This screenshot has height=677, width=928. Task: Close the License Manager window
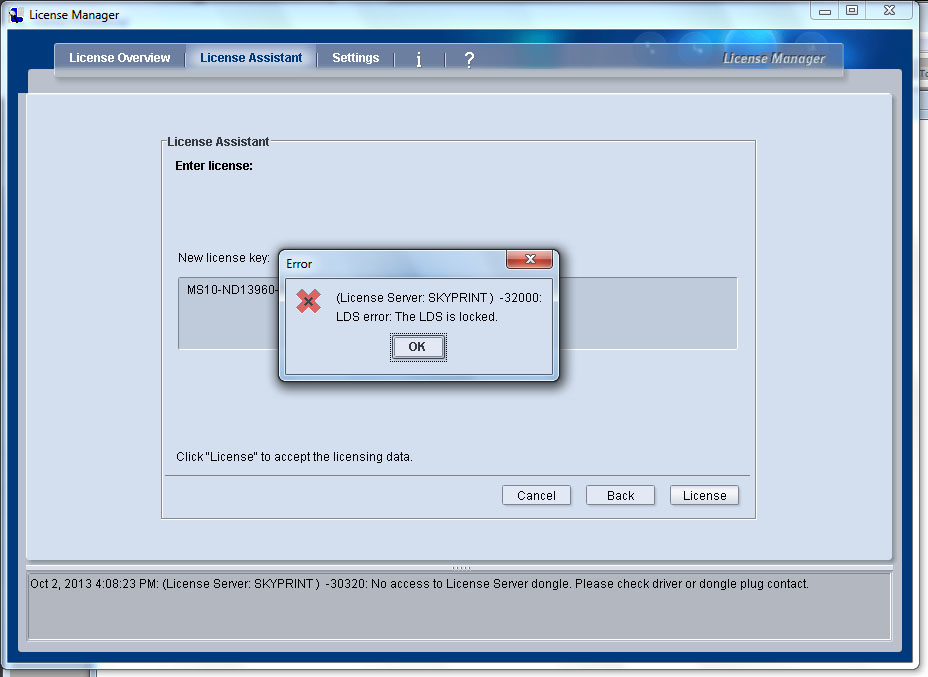click(889, 11)
